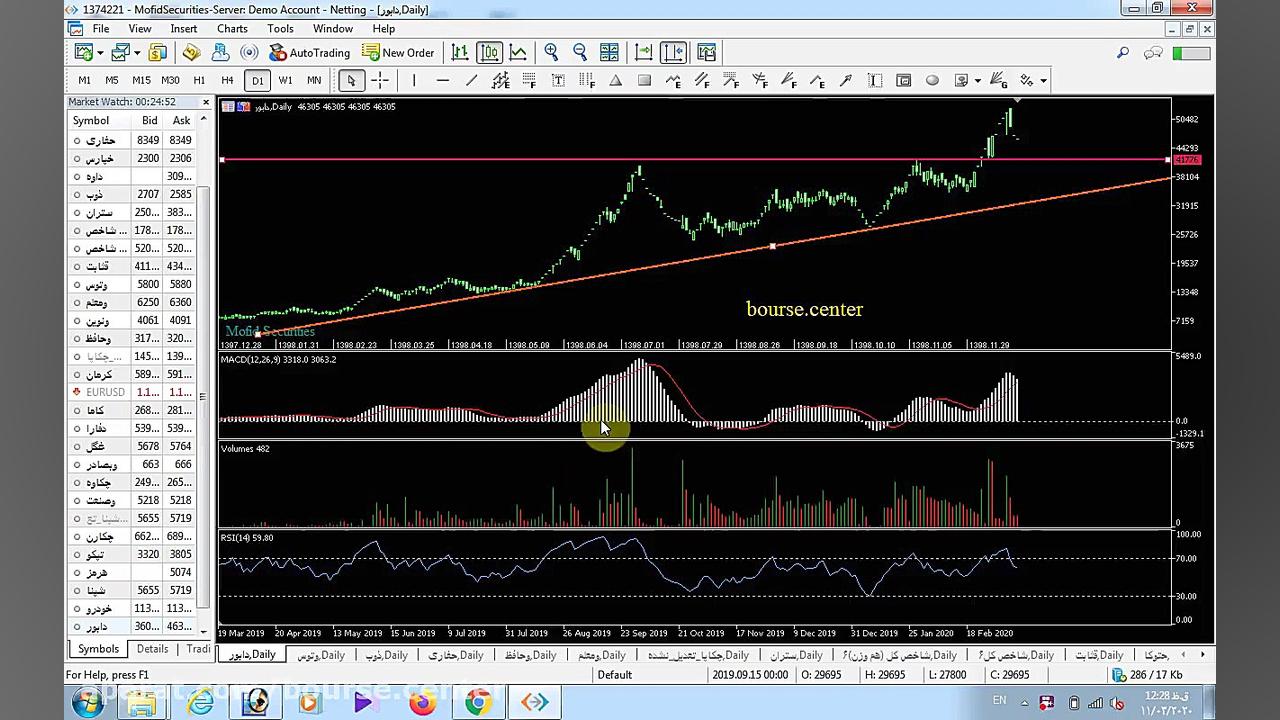This screenshot has width=1280, height=720.
Task: Open the Tools menu
Action: [280, 29]
